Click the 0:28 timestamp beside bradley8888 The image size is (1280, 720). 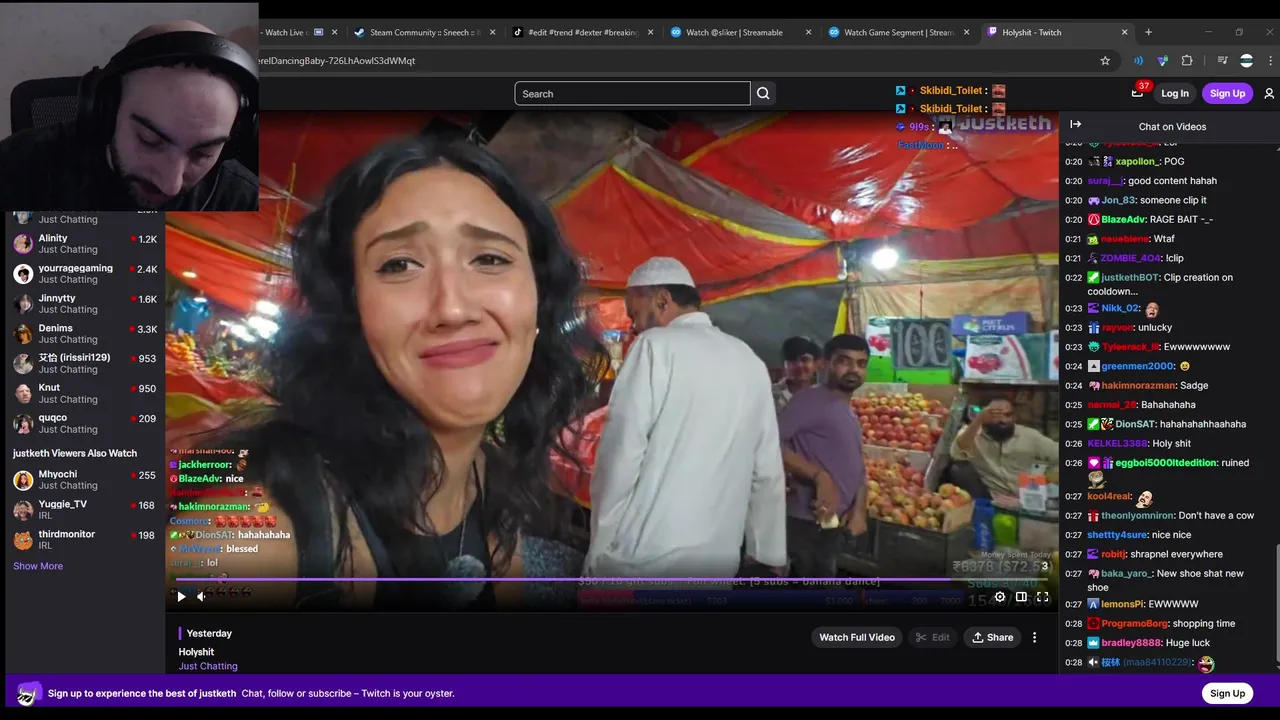pos(1073,643)
